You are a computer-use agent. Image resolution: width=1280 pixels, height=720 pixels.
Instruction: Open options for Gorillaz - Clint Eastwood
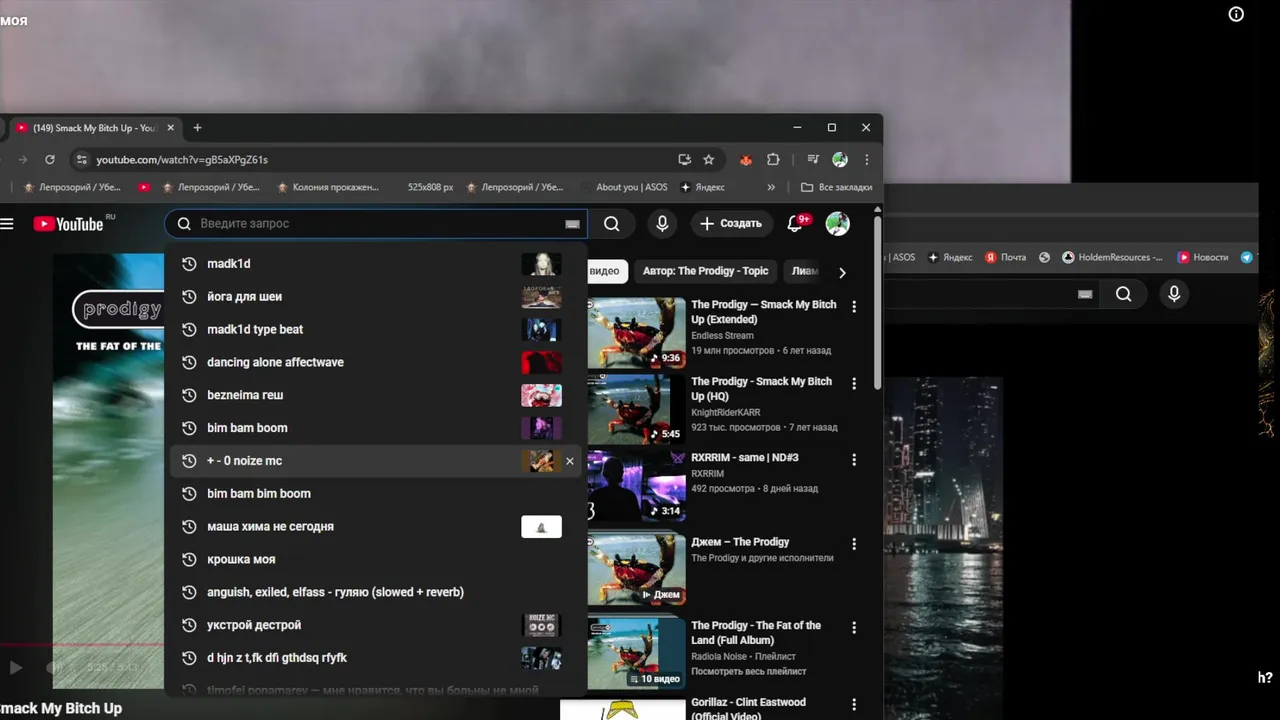[854, 704]
